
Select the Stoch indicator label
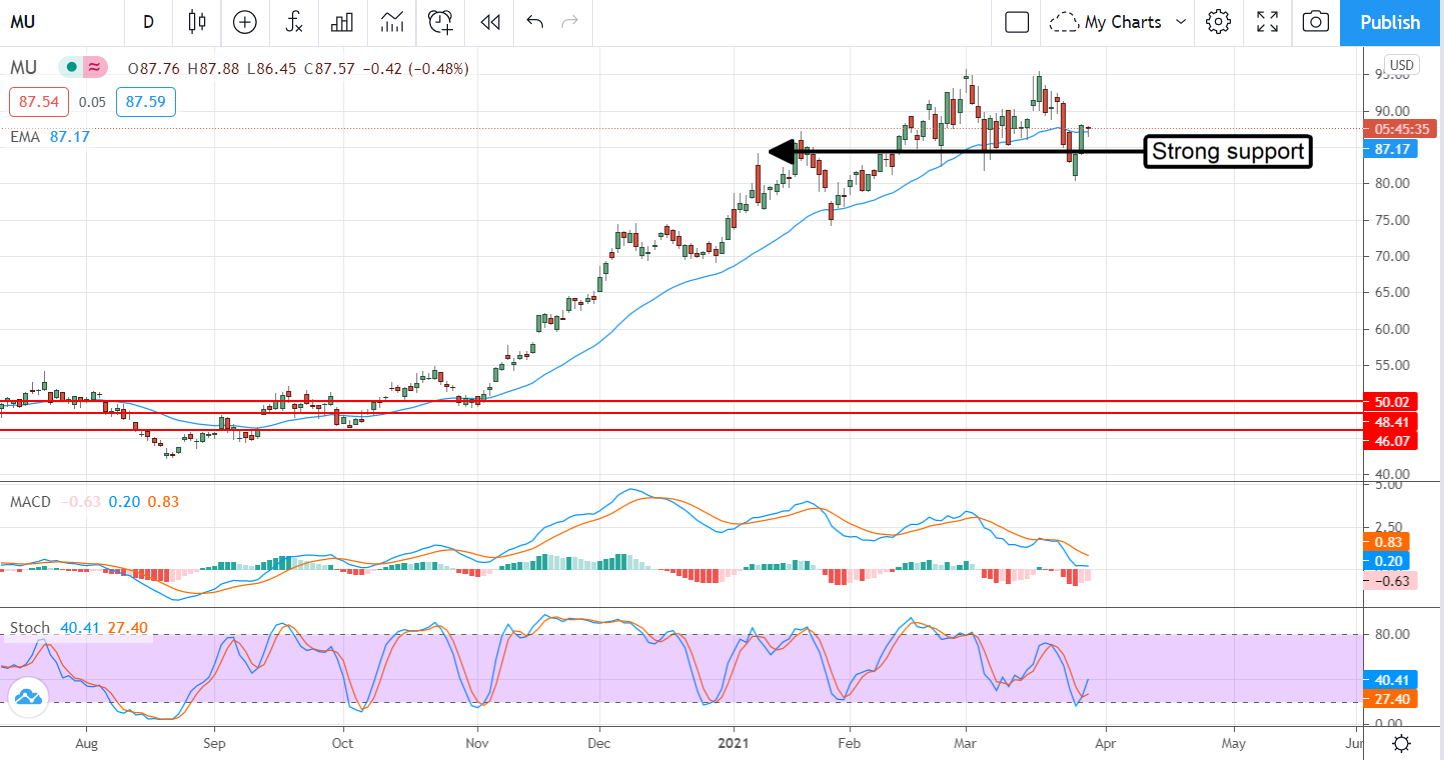[x=30, y=628]
